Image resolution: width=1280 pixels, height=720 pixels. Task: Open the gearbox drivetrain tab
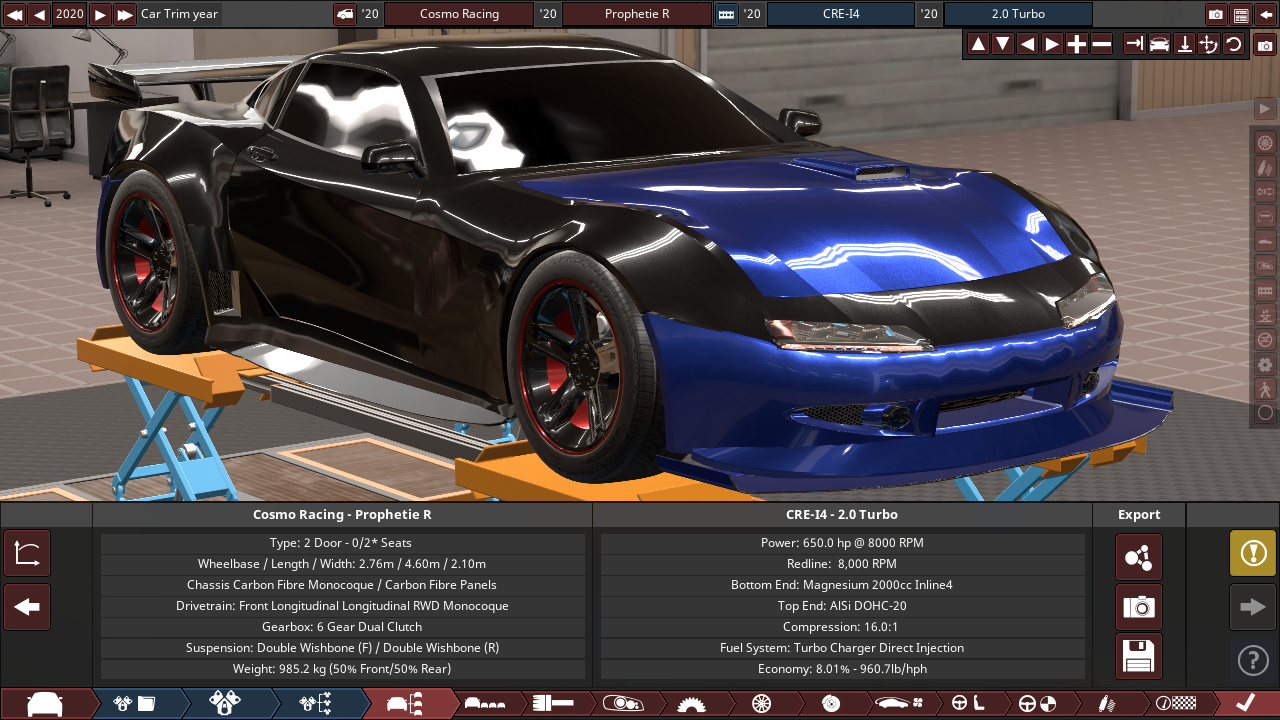tap(691, 703)
